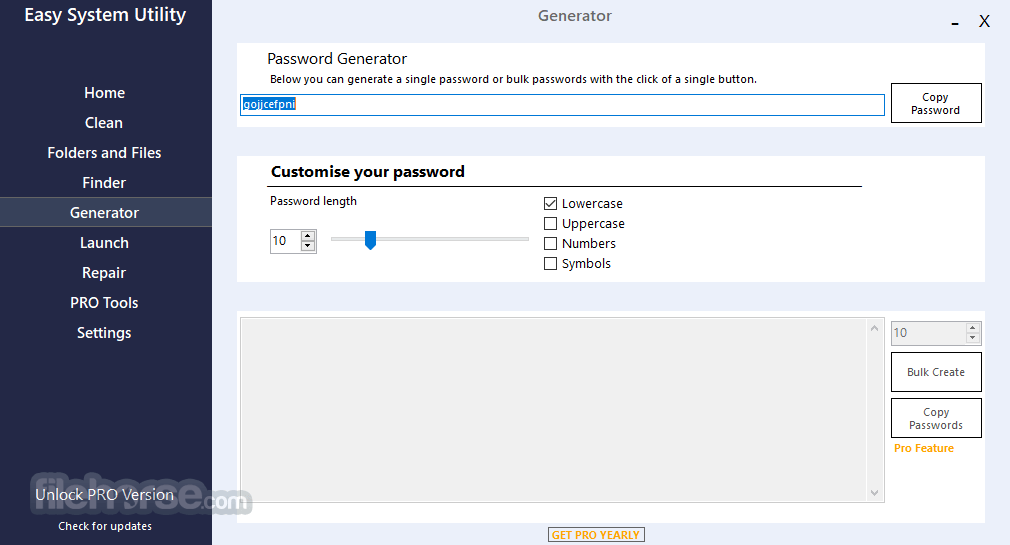Decrease password length with down arrow
The height and width of the screenshot is (545, 1010).
[308, 246]
